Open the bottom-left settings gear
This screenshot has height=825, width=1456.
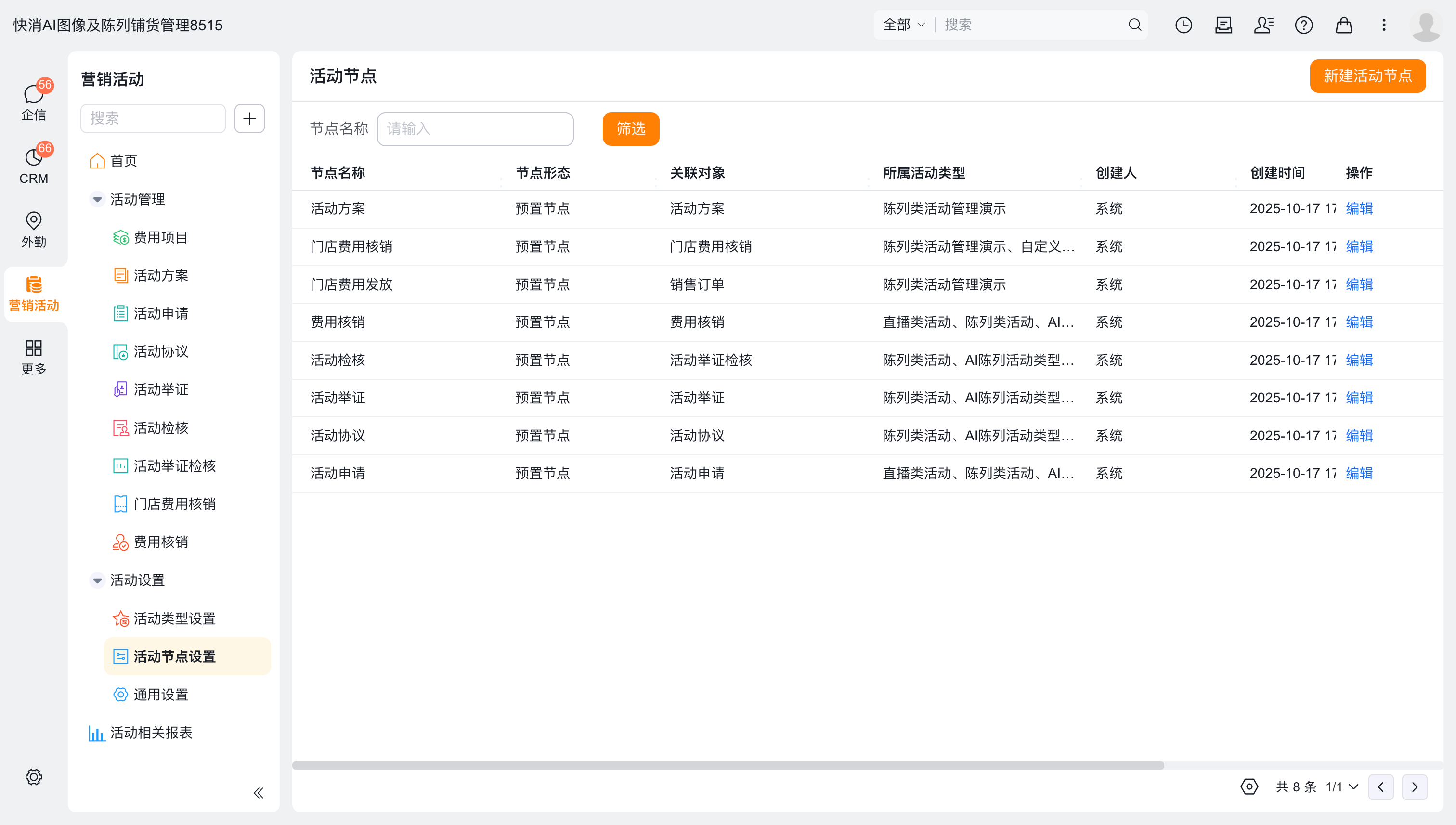[34, 777]
